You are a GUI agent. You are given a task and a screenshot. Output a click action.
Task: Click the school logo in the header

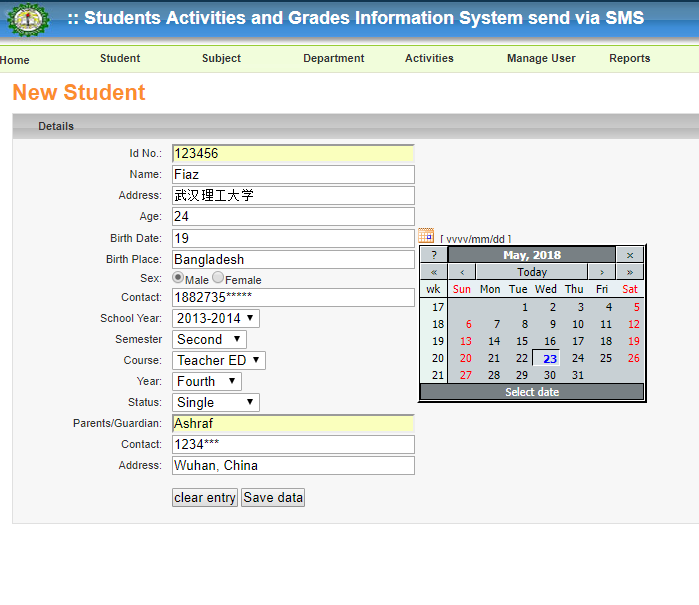pos(28,20)
